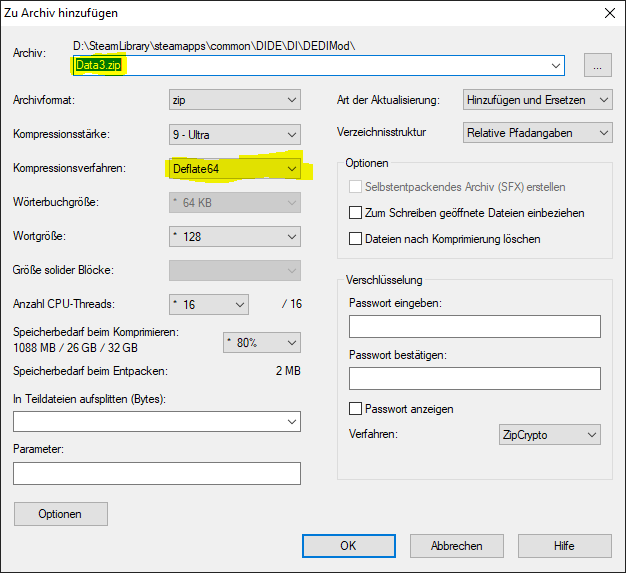Open the Verfahren ZipCrypto dropdown
626x573 pixels.
(x=550, y=434)
